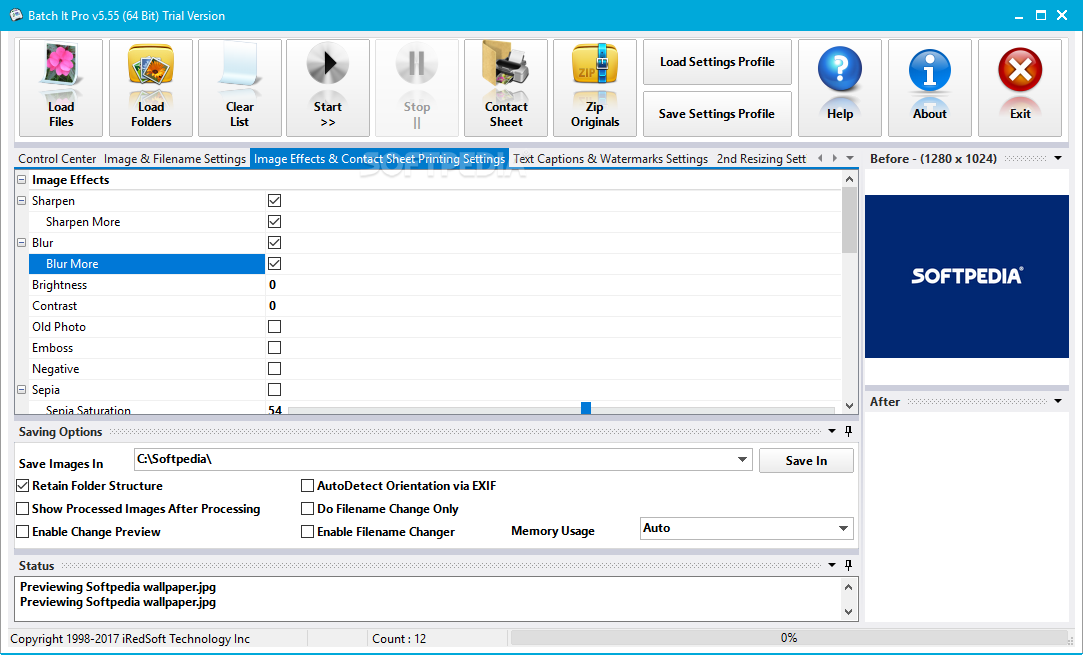Screen dimensions: 1083x655
Task: Enable the Negative effect checkbox
Action: click(x=274, y=368)
